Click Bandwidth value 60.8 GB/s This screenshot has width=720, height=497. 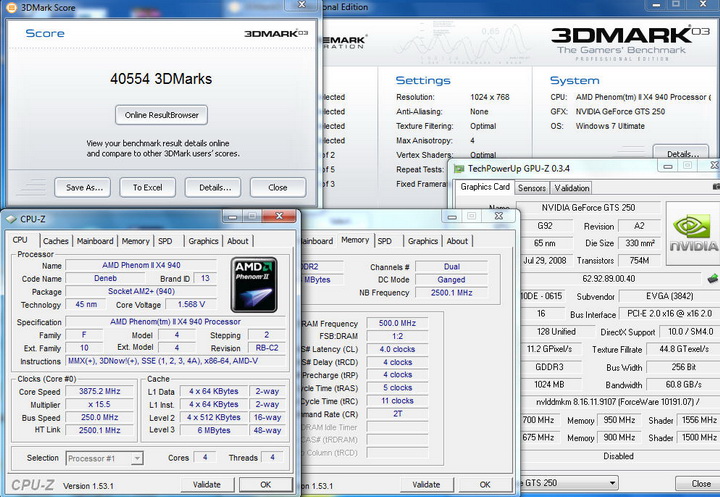[683, 384]
